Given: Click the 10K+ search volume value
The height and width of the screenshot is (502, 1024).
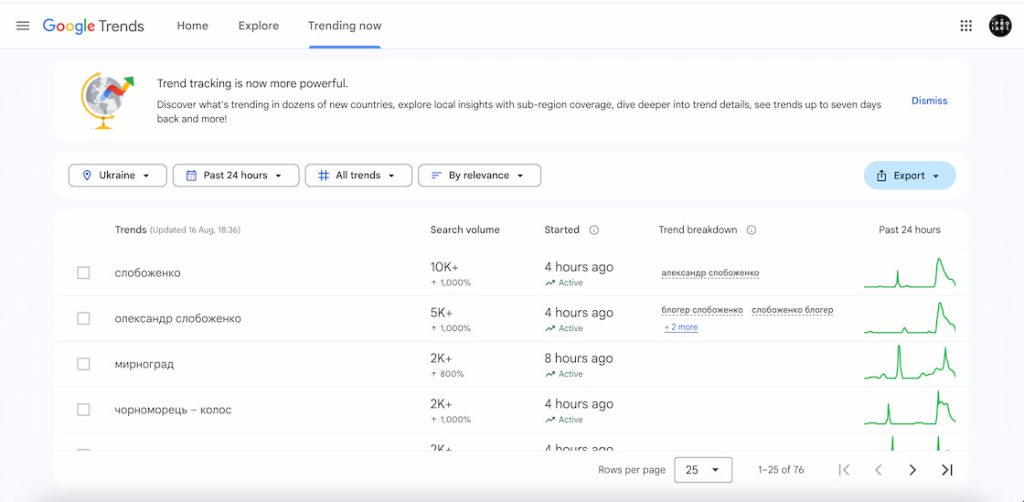Looking at the screenshot, I should 445,267.
